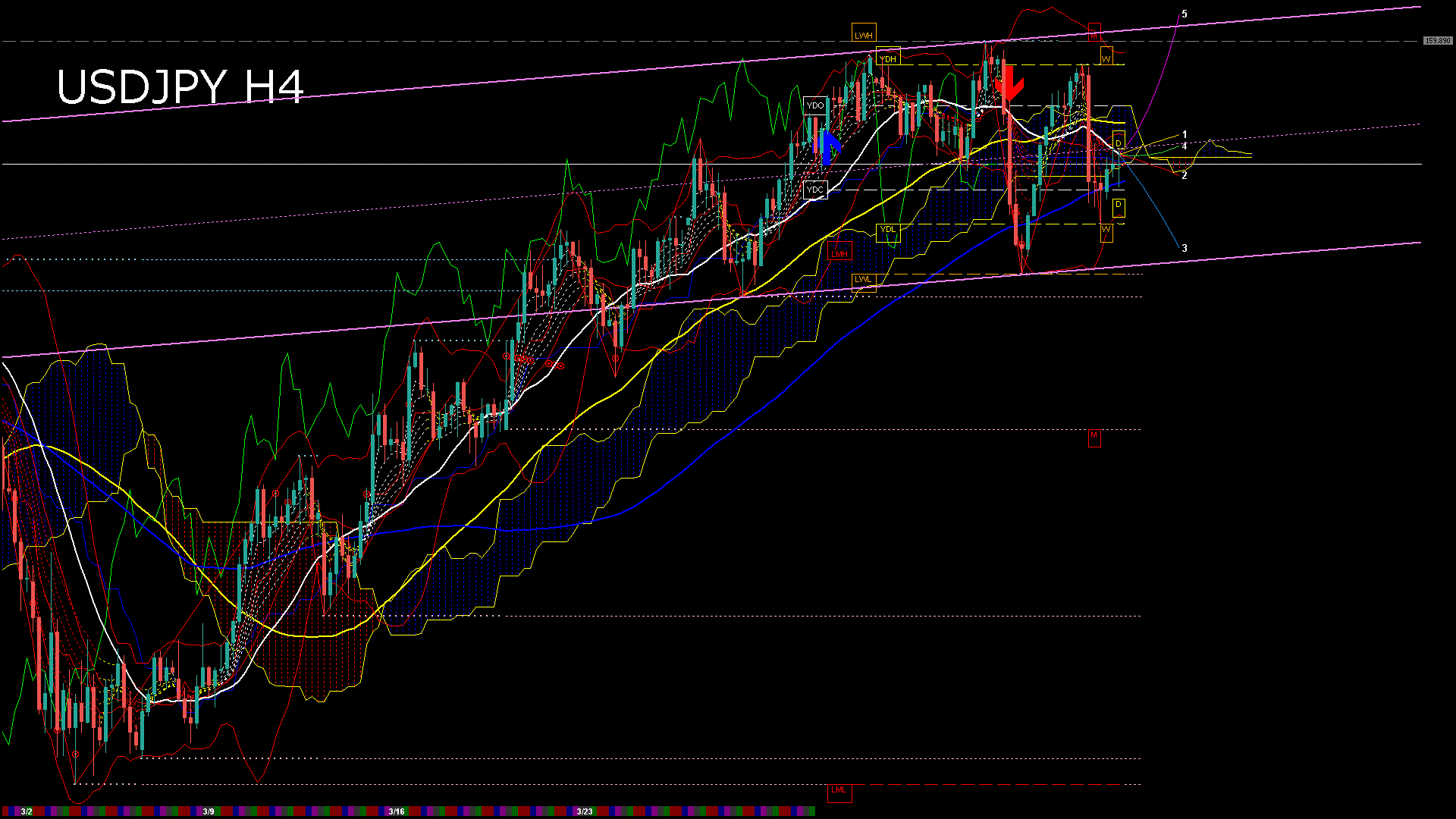Click the 159.890 price level tag
Screen dimensions: 1456x819
(x=1437, y=41)
